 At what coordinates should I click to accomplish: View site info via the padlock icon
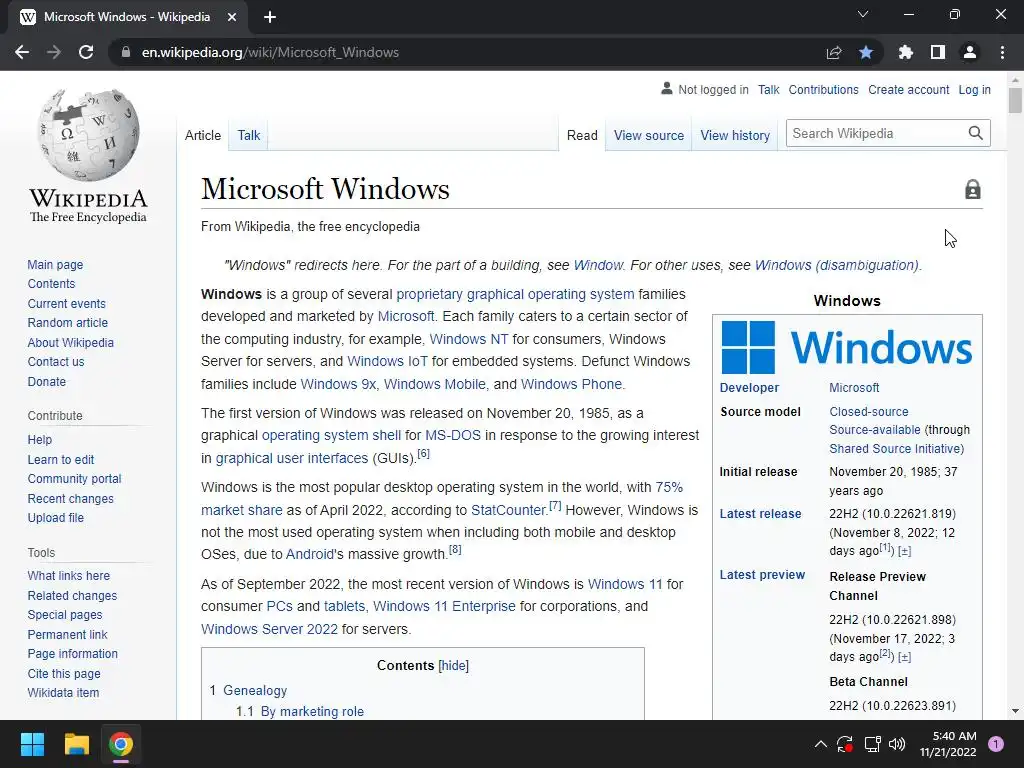click(x=125, y=52)
